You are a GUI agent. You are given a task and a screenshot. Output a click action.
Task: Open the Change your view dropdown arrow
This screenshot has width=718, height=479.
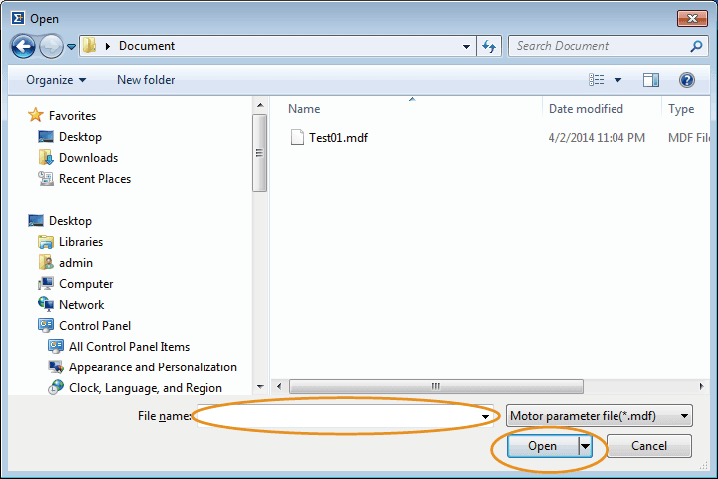point(618,80)
